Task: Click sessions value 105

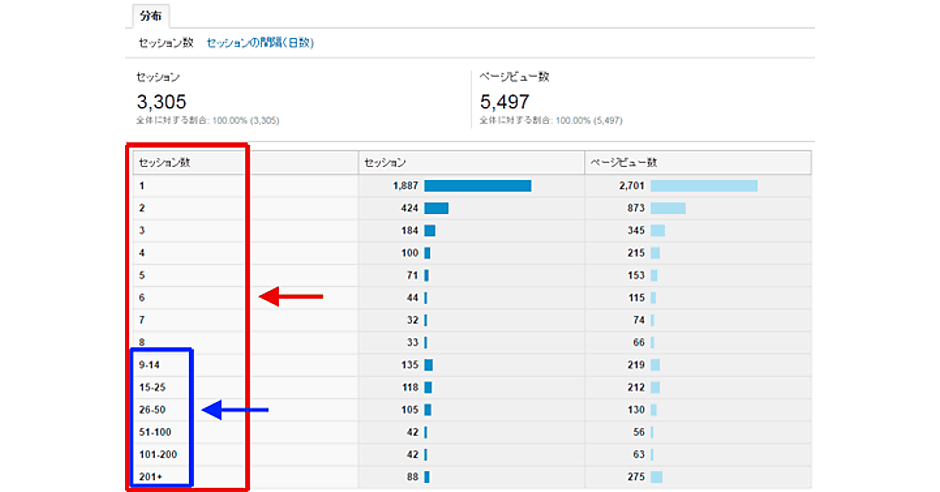Action: pyautogui.click(x=409, y=410)
